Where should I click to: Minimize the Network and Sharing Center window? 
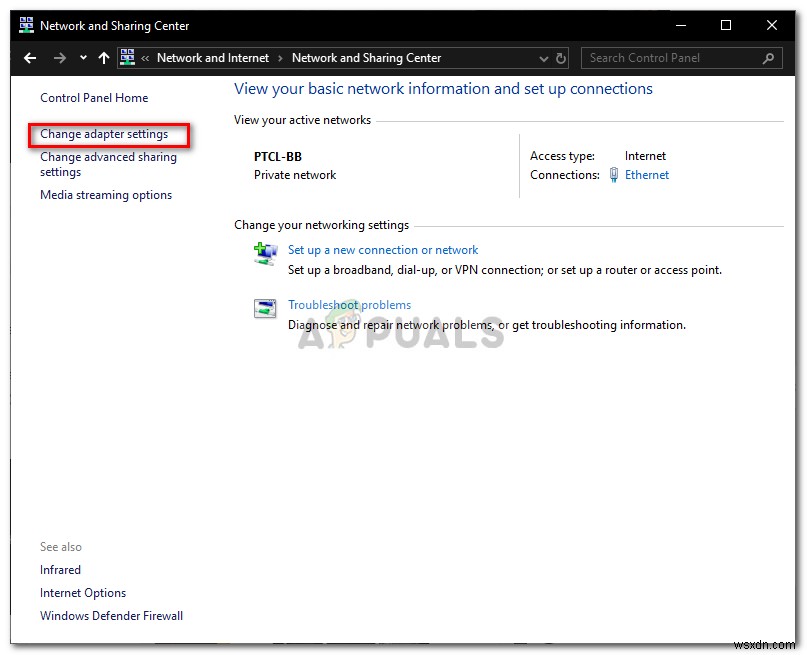pos(681,25)
